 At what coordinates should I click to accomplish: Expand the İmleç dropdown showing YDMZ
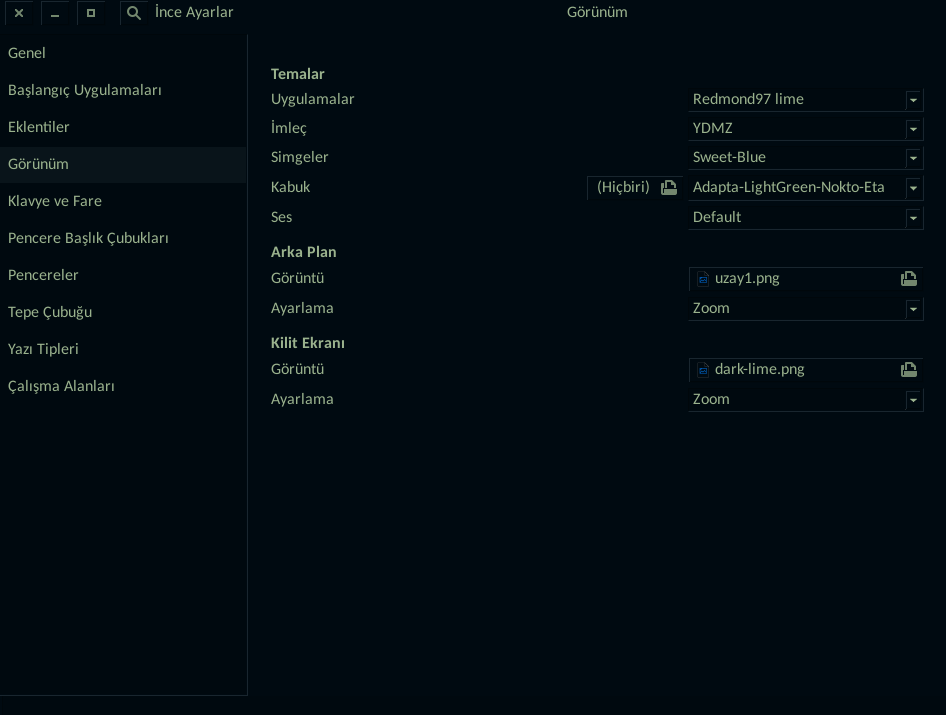[x=805, y=128]
